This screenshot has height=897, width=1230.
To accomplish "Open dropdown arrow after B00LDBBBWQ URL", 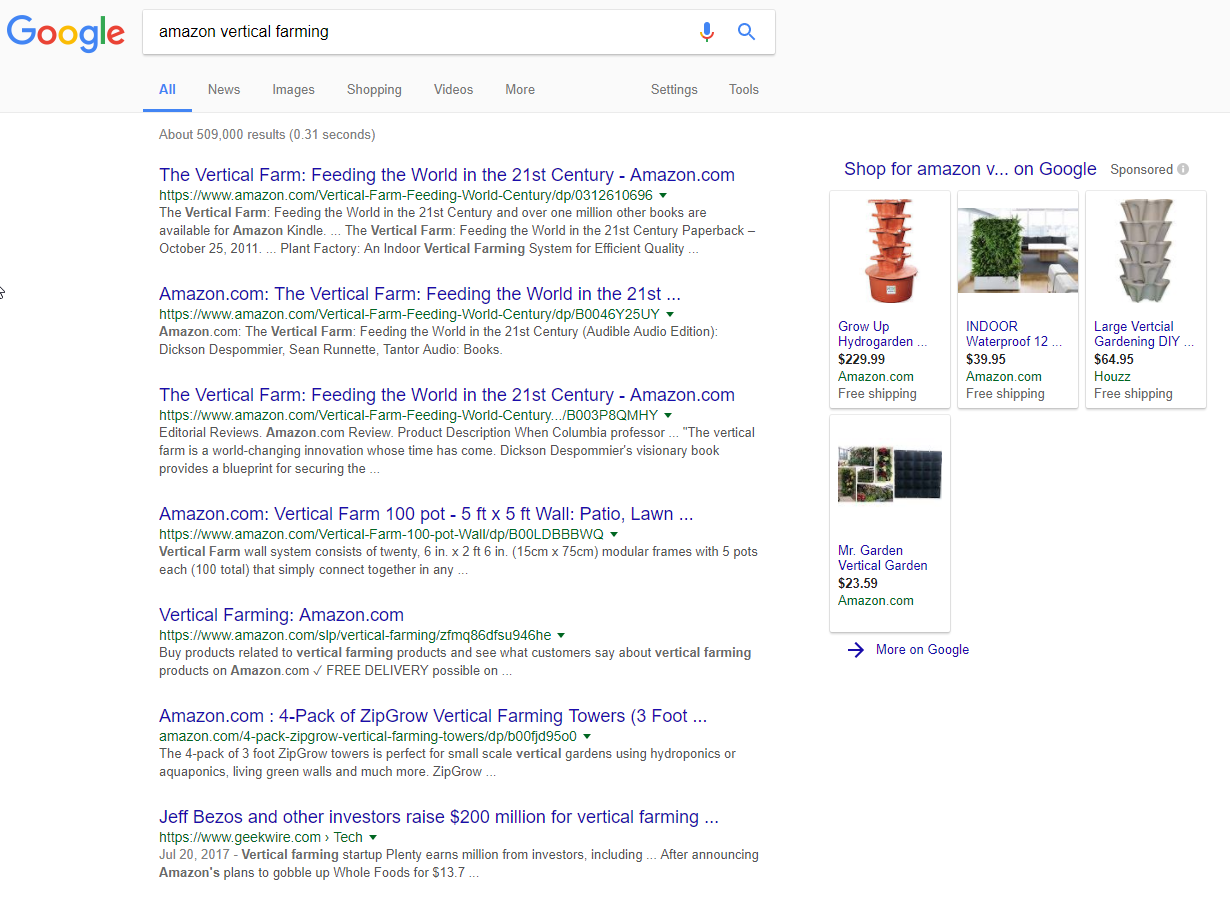I will pos(614,535).
